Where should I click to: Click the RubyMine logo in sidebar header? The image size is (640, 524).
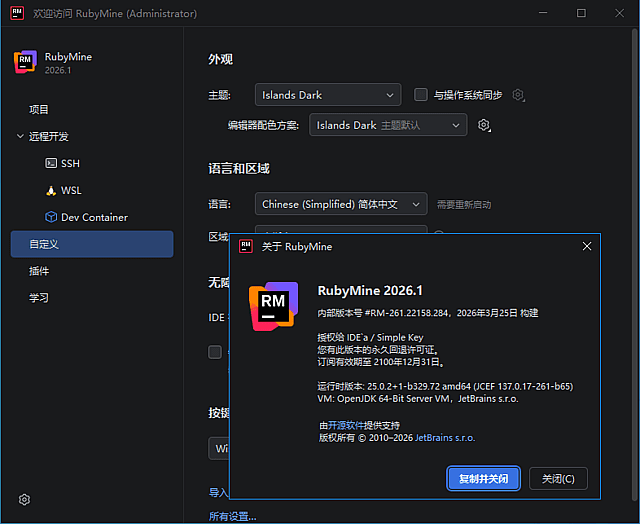pyautogui.click(x=25, y=62)
